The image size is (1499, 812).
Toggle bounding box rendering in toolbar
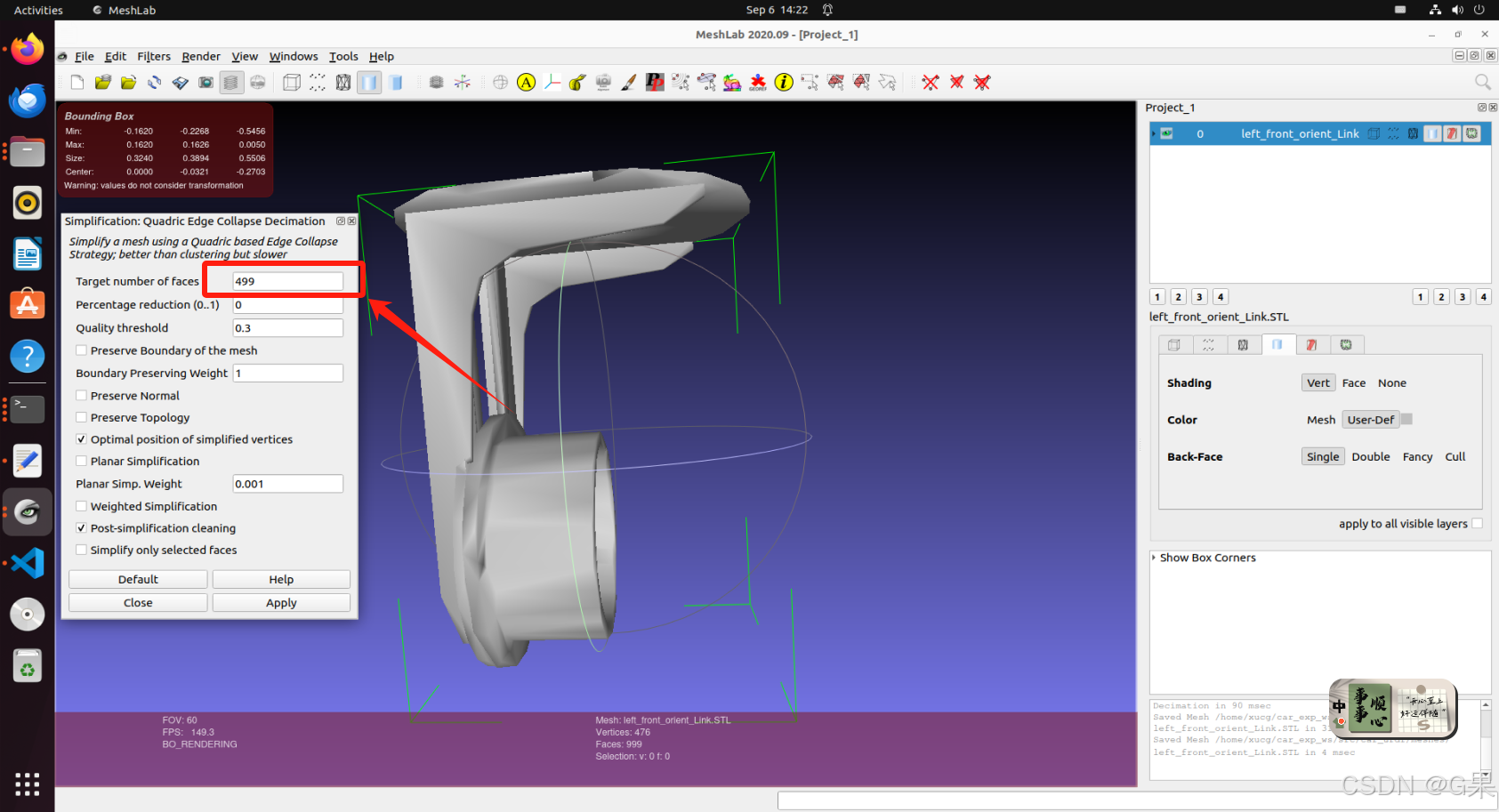(x=292, y=83)
